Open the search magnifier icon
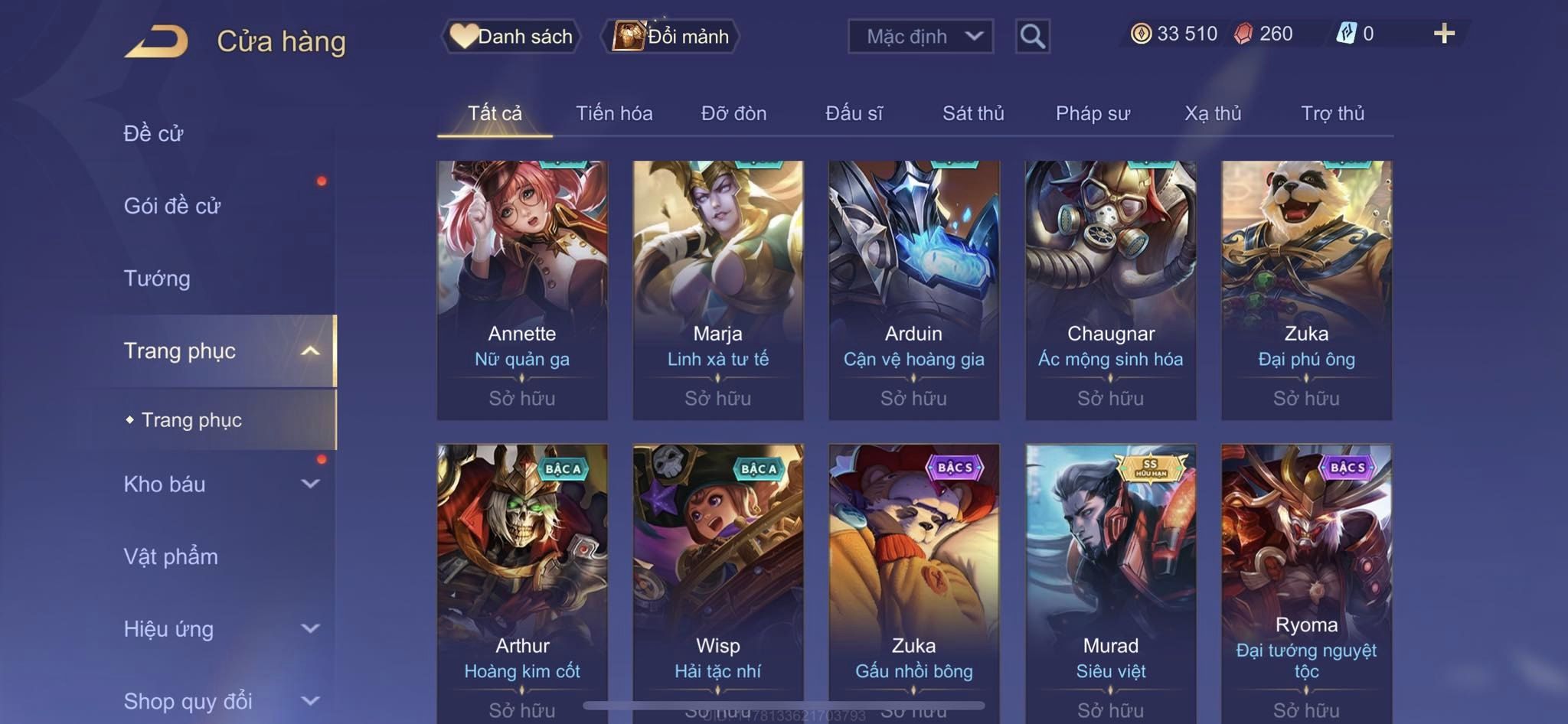 [x=1032, y=36]
